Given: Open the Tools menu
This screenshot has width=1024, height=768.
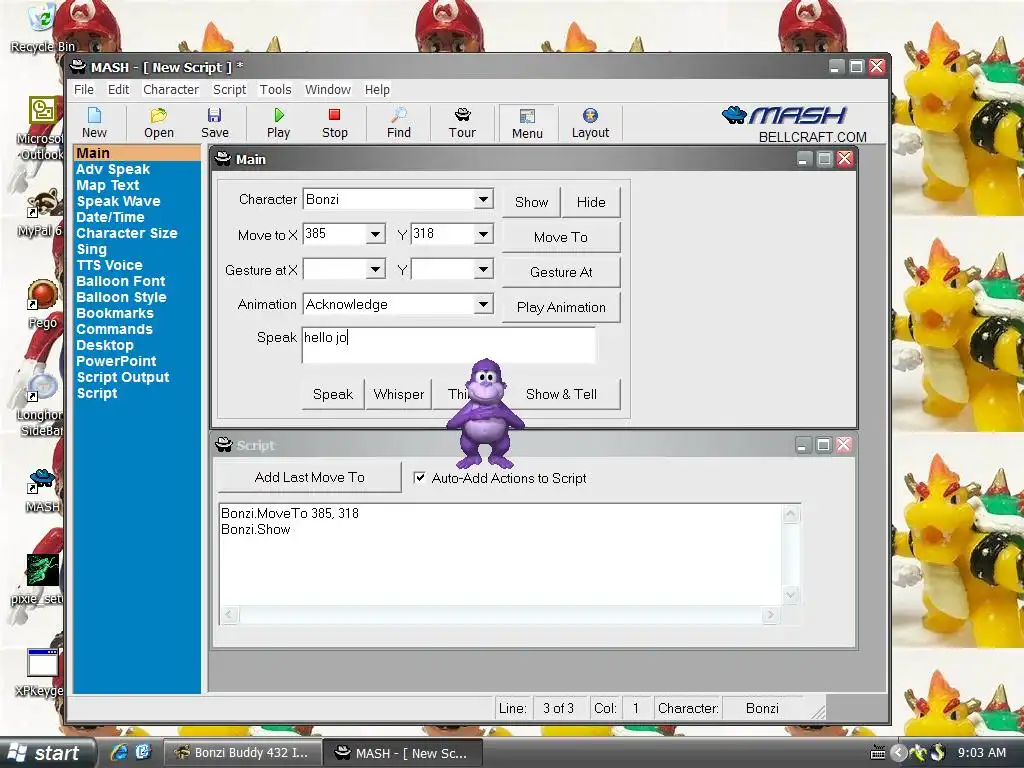Looking at the screenshot, I should pos(275,89).
